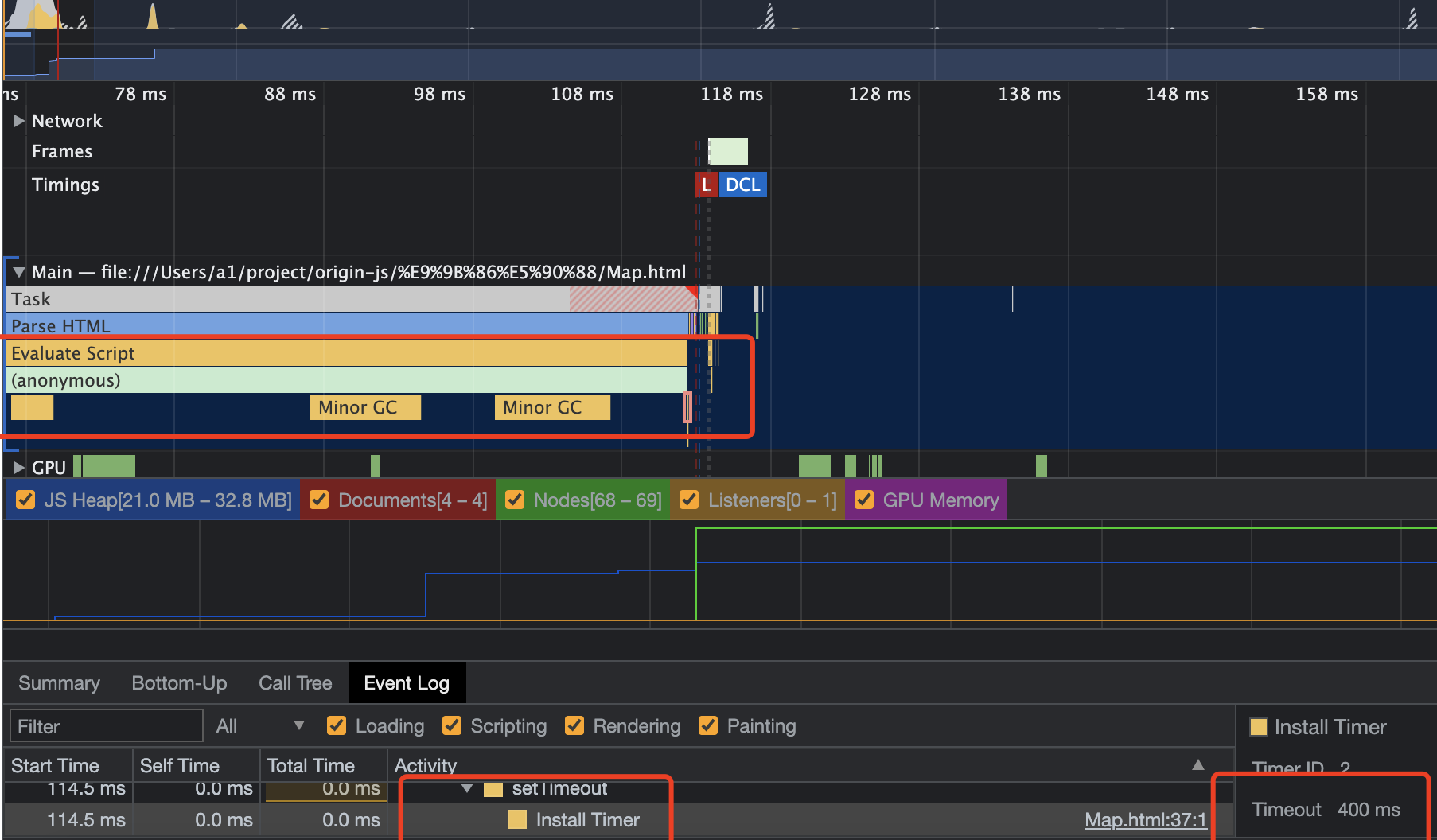Collapse the setTimeout row in Event Log
The height and width of the screenshot is (840, 1437).
(x=467, y=789)
